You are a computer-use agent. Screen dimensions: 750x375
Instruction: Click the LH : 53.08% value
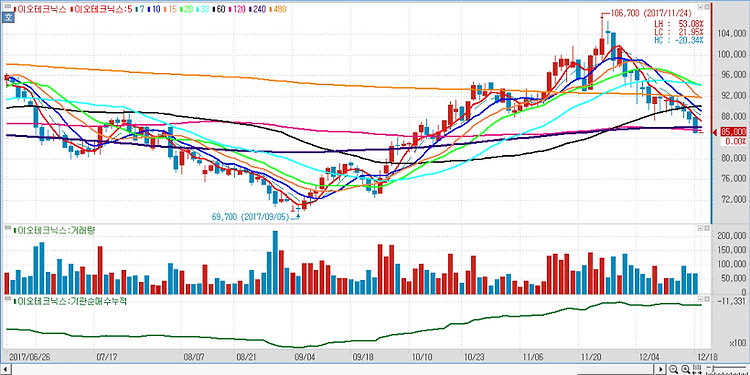[x=679, y=23]
